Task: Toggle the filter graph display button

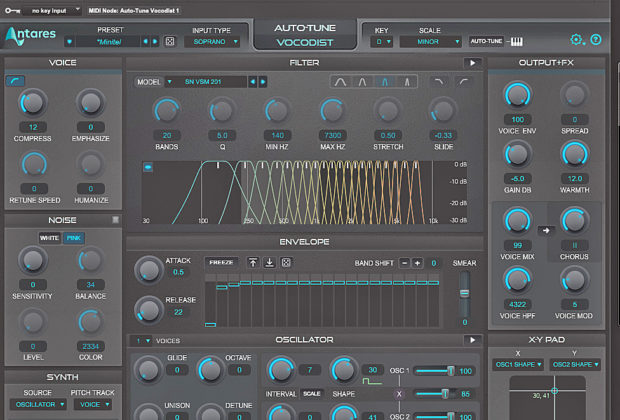Action: tap(148, 167)
